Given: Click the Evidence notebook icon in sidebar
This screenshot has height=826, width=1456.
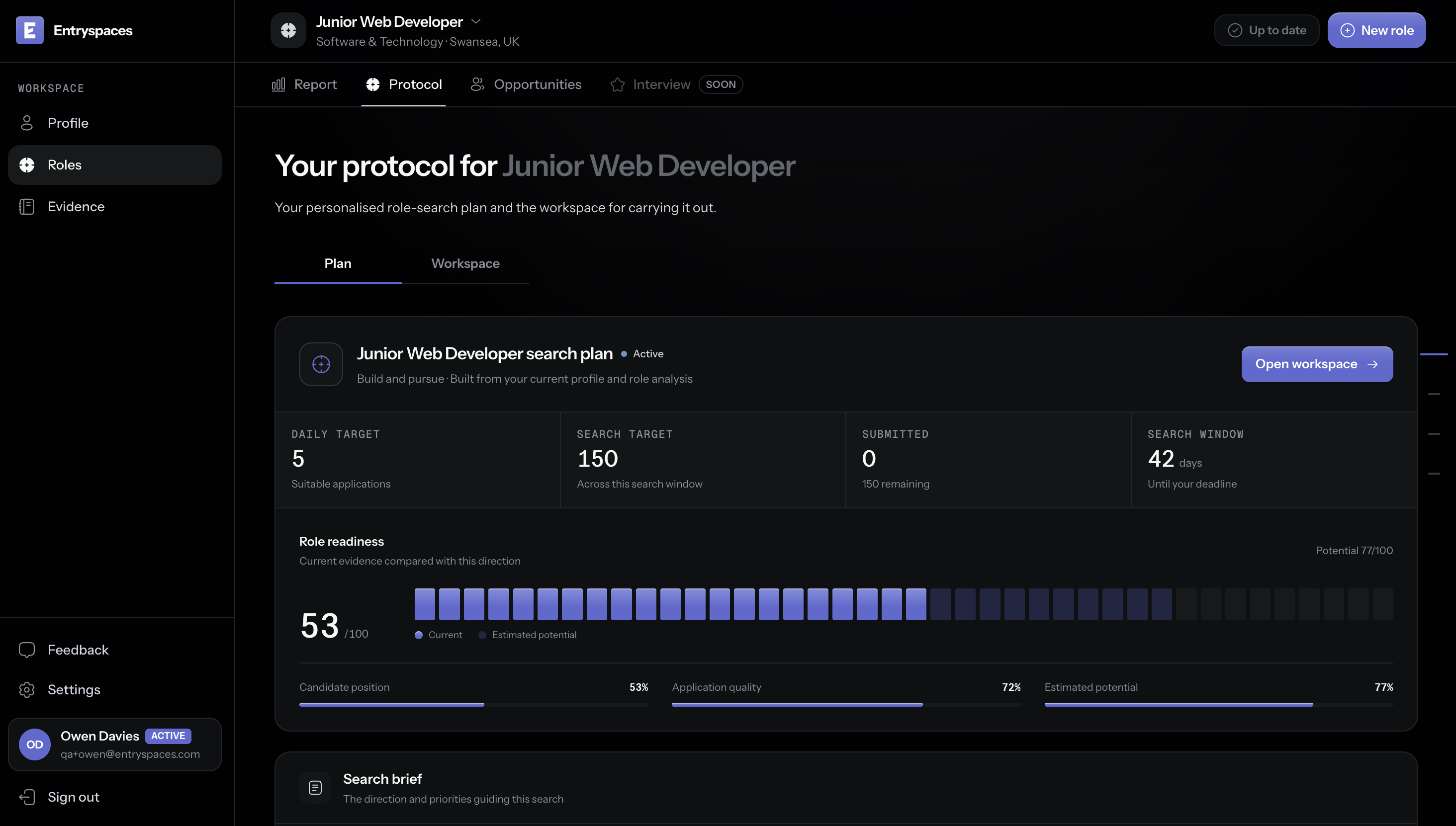Looking at the screenshot, I should click(x=27, y=207).
